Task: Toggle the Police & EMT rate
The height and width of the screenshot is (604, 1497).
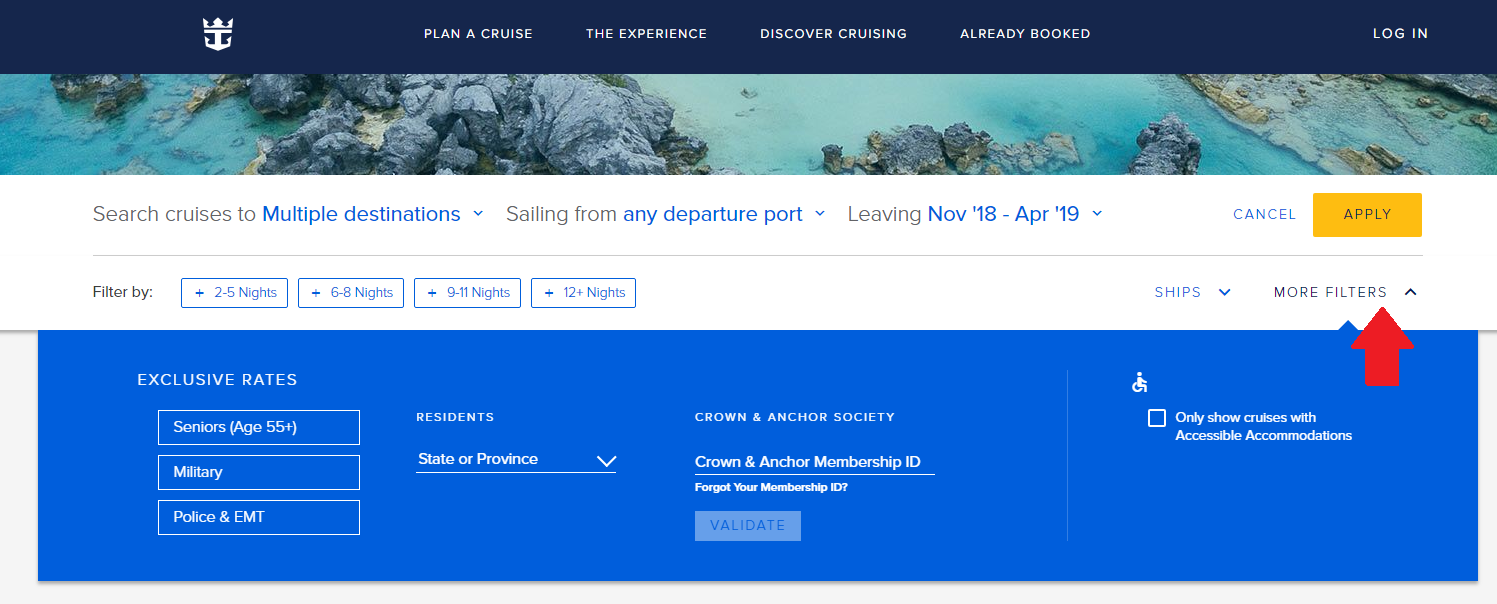Action: (259, 517)
